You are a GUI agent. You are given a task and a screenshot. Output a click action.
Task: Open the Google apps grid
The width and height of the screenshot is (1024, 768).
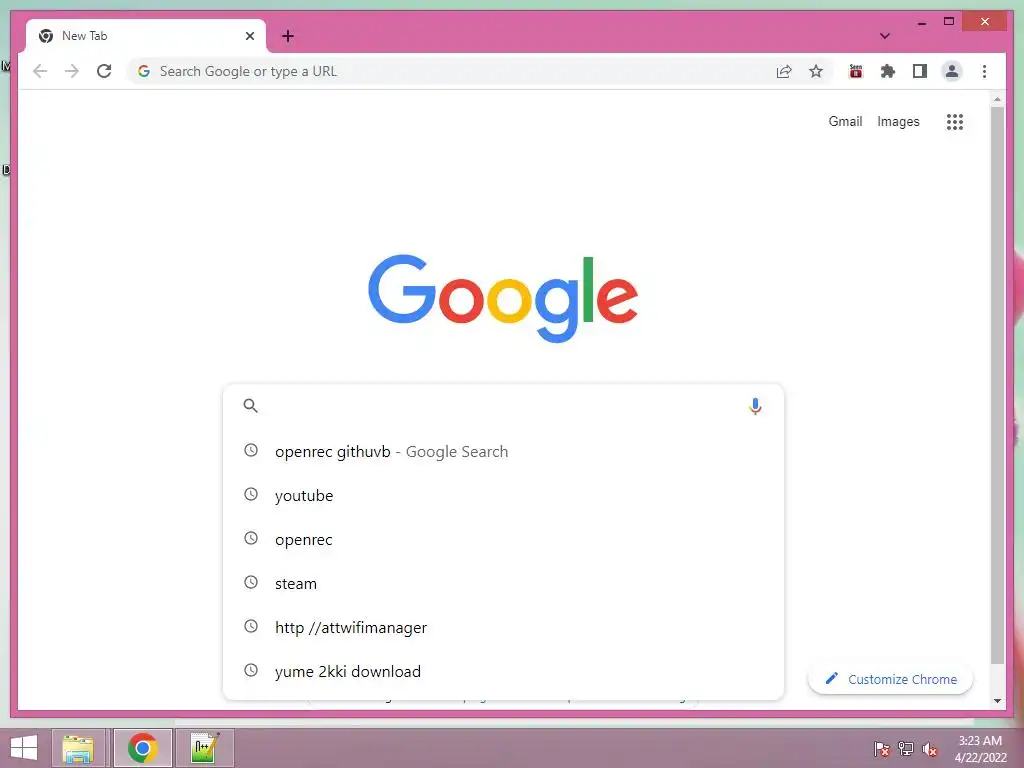(955, 121)
